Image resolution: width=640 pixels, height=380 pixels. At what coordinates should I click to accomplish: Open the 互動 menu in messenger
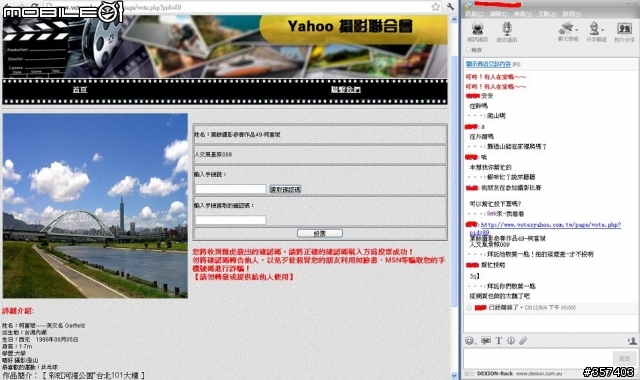[x=547, y=14]
